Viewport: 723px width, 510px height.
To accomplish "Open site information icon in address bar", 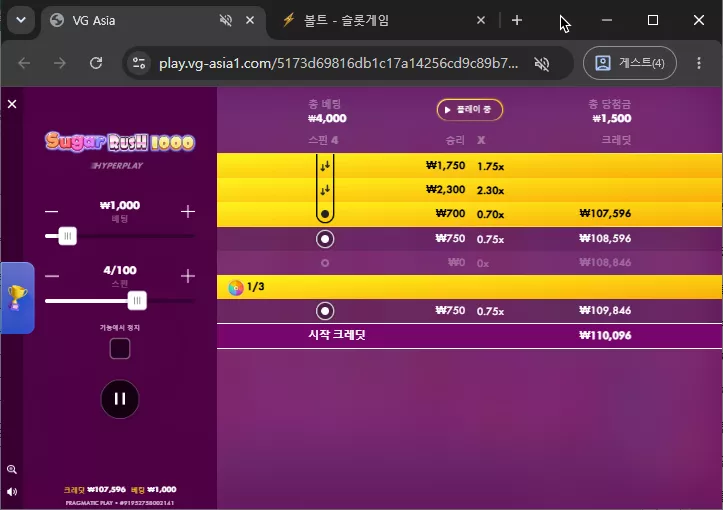I will [x=139, y=63].
